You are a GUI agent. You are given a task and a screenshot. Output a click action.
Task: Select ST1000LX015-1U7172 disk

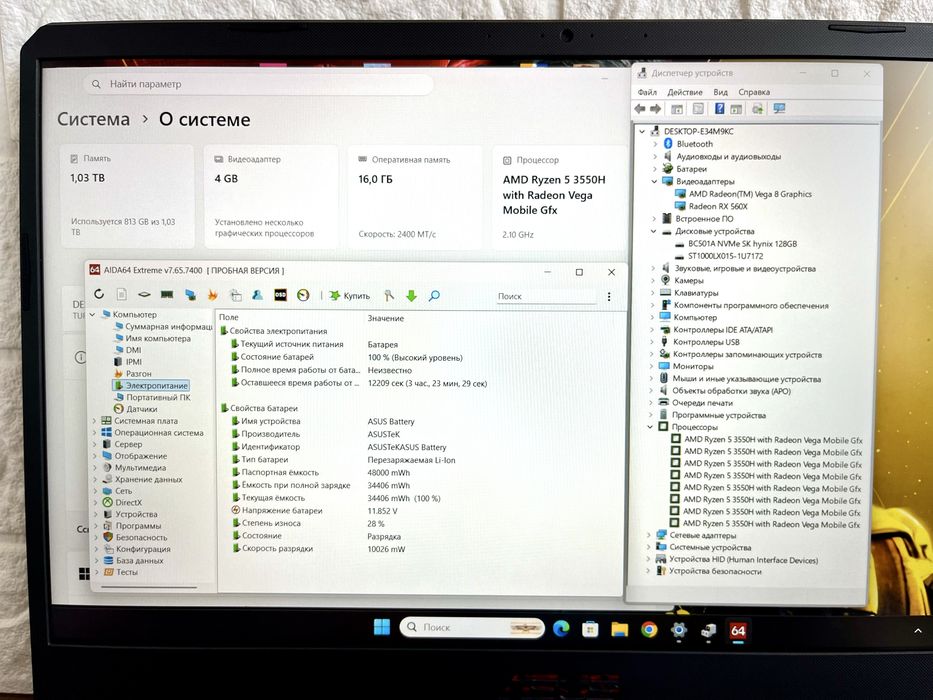(x=718, y=256)
